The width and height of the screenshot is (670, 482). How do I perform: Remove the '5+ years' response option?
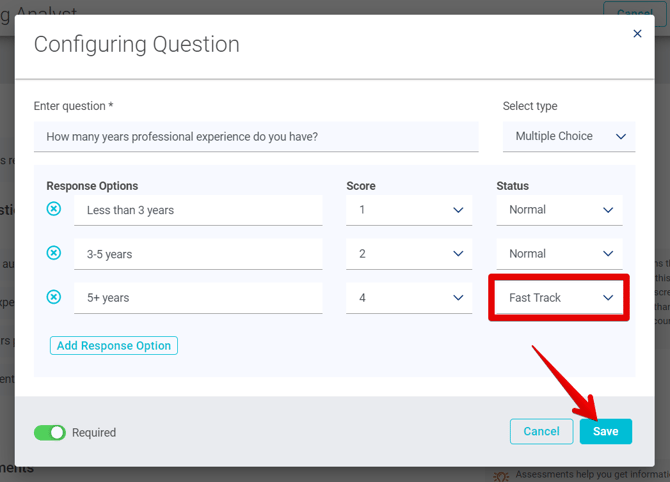tap(54, 297)
